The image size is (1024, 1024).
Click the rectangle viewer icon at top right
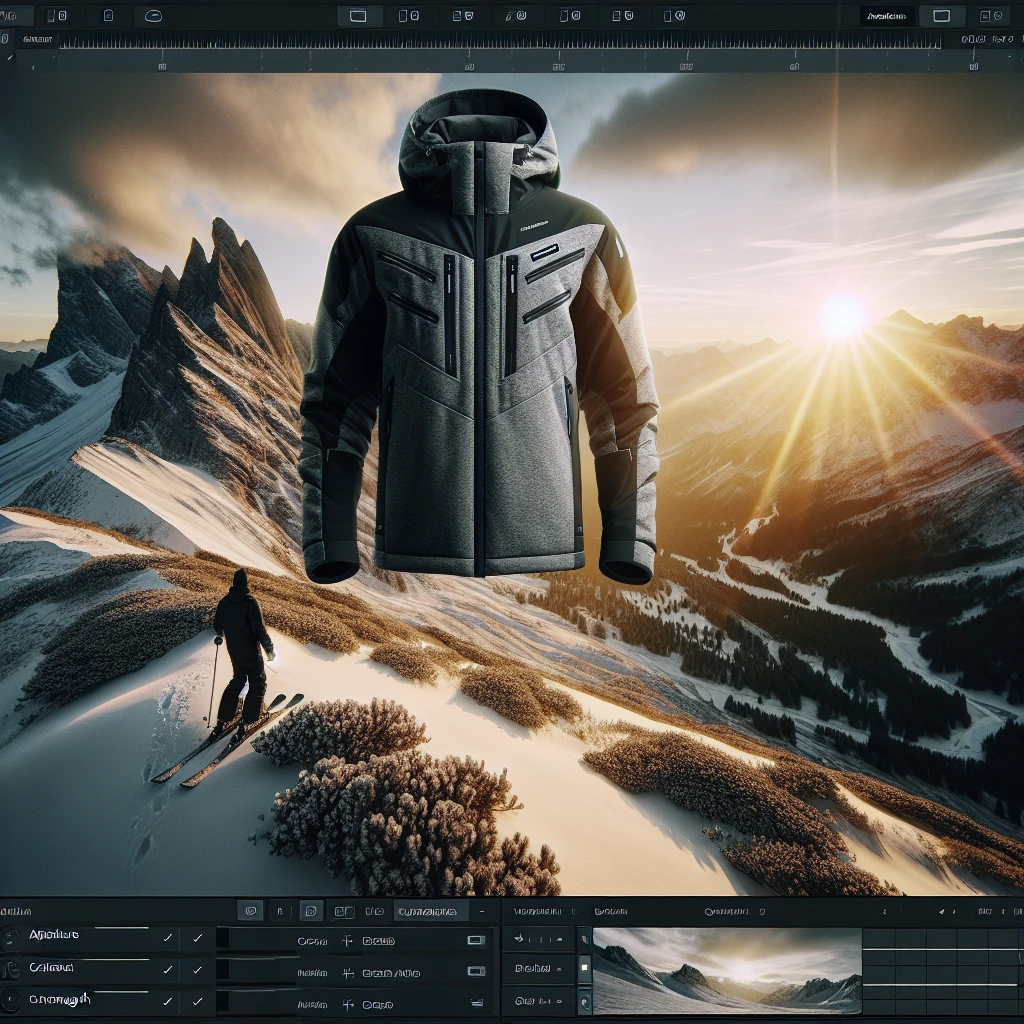coord(941,16)
